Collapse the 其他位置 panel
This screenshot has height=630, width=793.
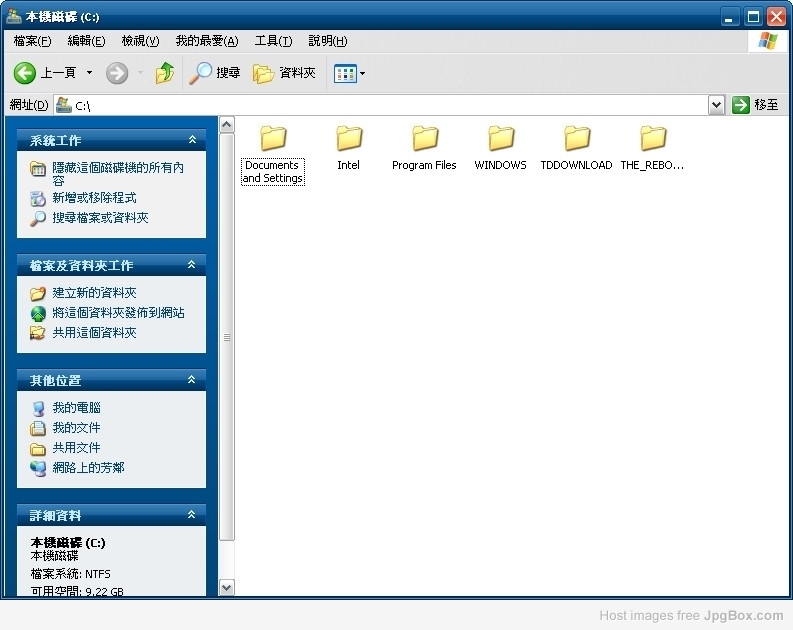192,380
